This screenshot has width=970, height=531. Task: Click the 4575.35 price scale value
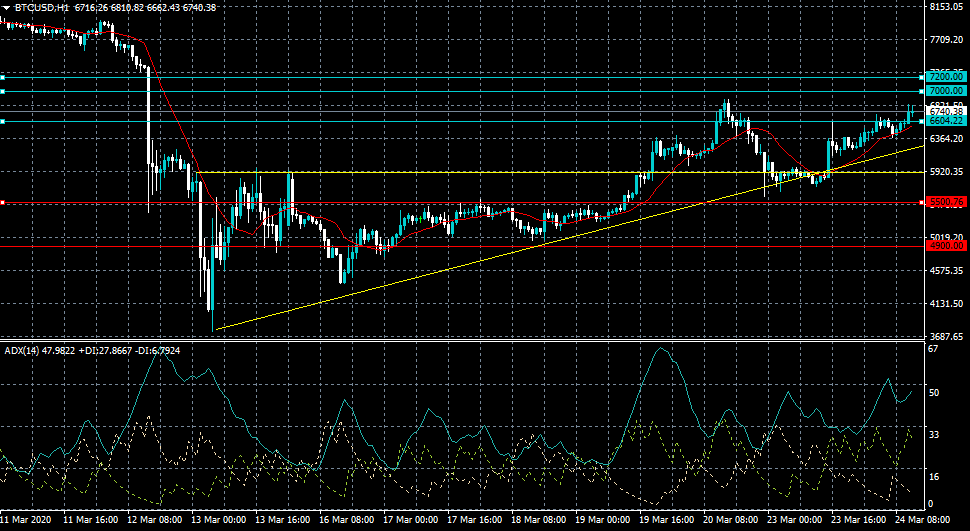[x=946, y=270]
